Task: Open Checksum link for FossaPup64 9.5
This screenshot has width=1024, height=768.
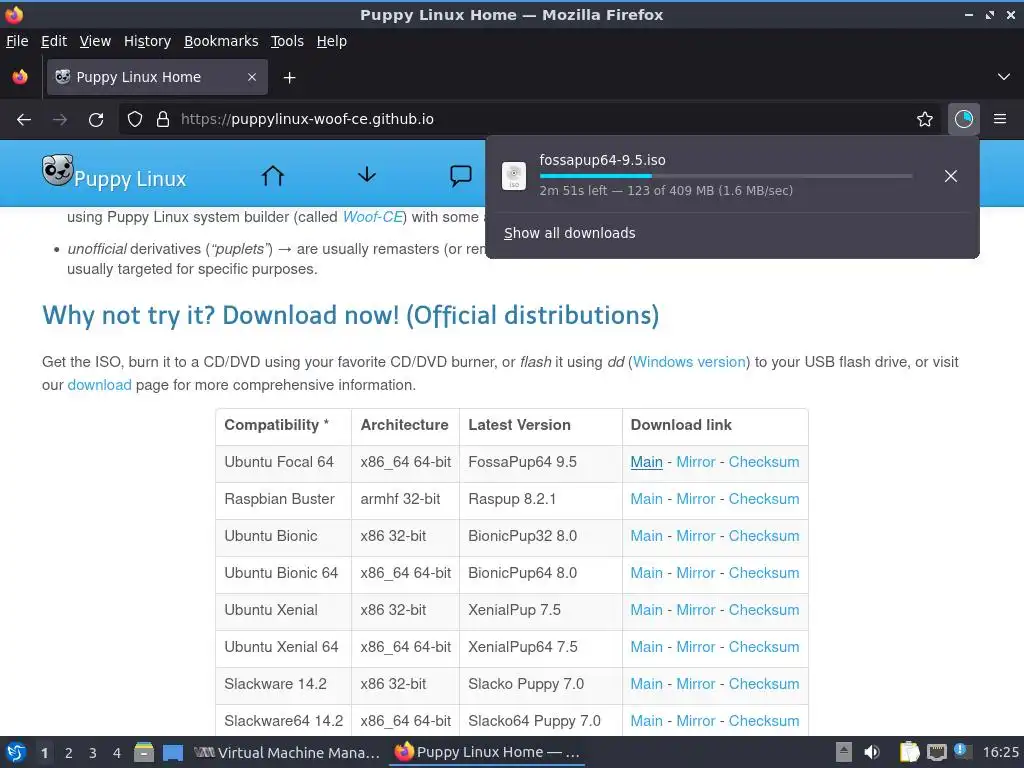Action: 763,462
